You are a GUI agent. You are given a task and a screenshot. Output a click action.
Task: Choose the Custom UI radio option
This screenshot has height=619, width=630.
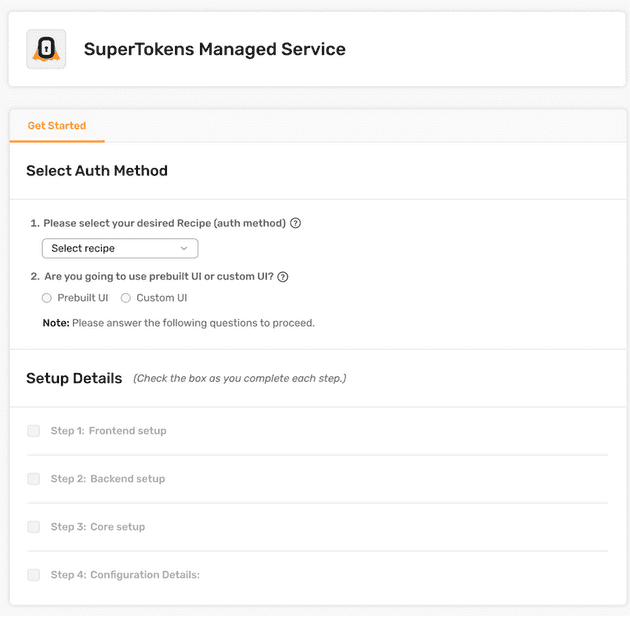[126, 298]
